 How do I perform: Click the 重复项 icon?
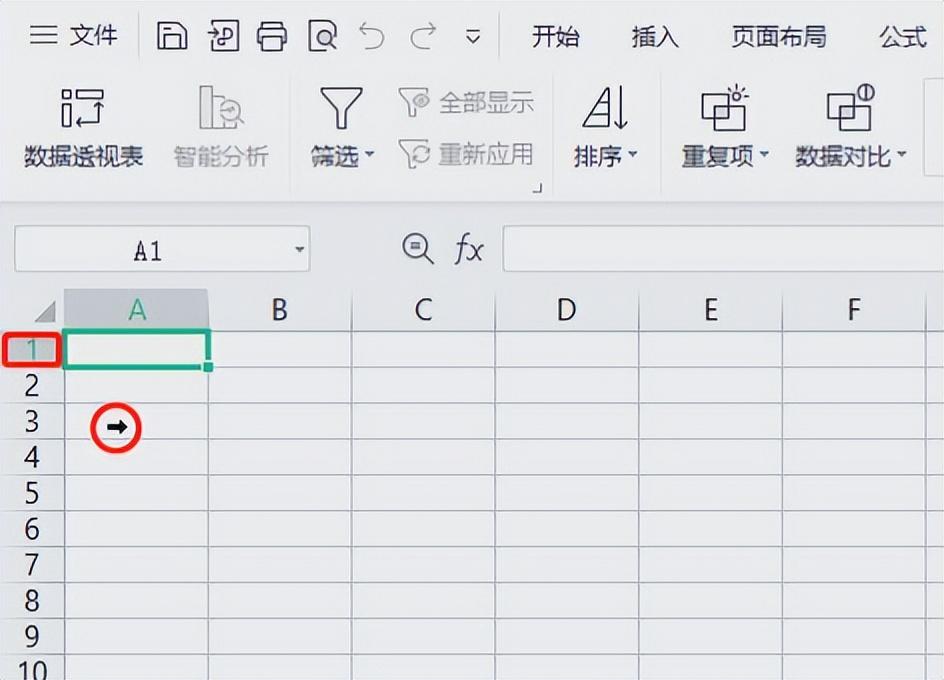tap(725, 109)
